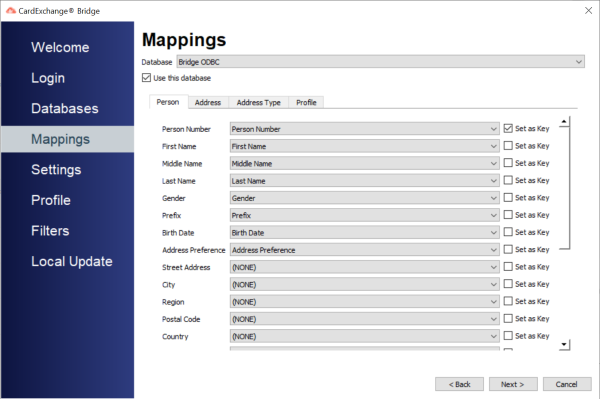600x399 pixels.
Task: Uncheck Set as Key for Person Number
Action: pos(508,129)
